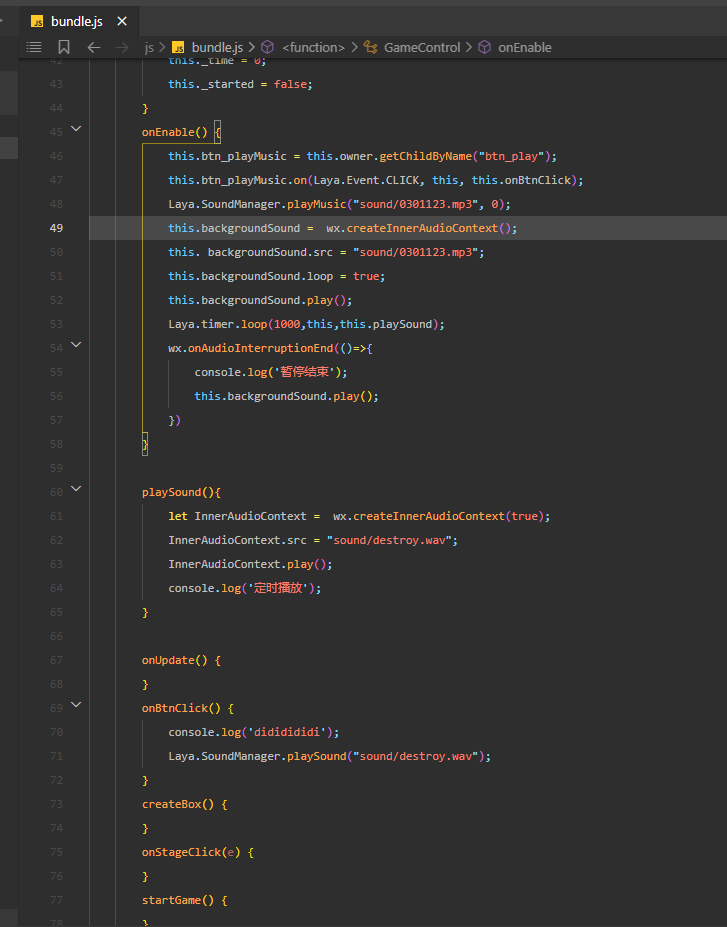This screenshot has width=727, height=927.
Task: Toggle the bookmark icon in breadcrumb bar
Action: 64,47
